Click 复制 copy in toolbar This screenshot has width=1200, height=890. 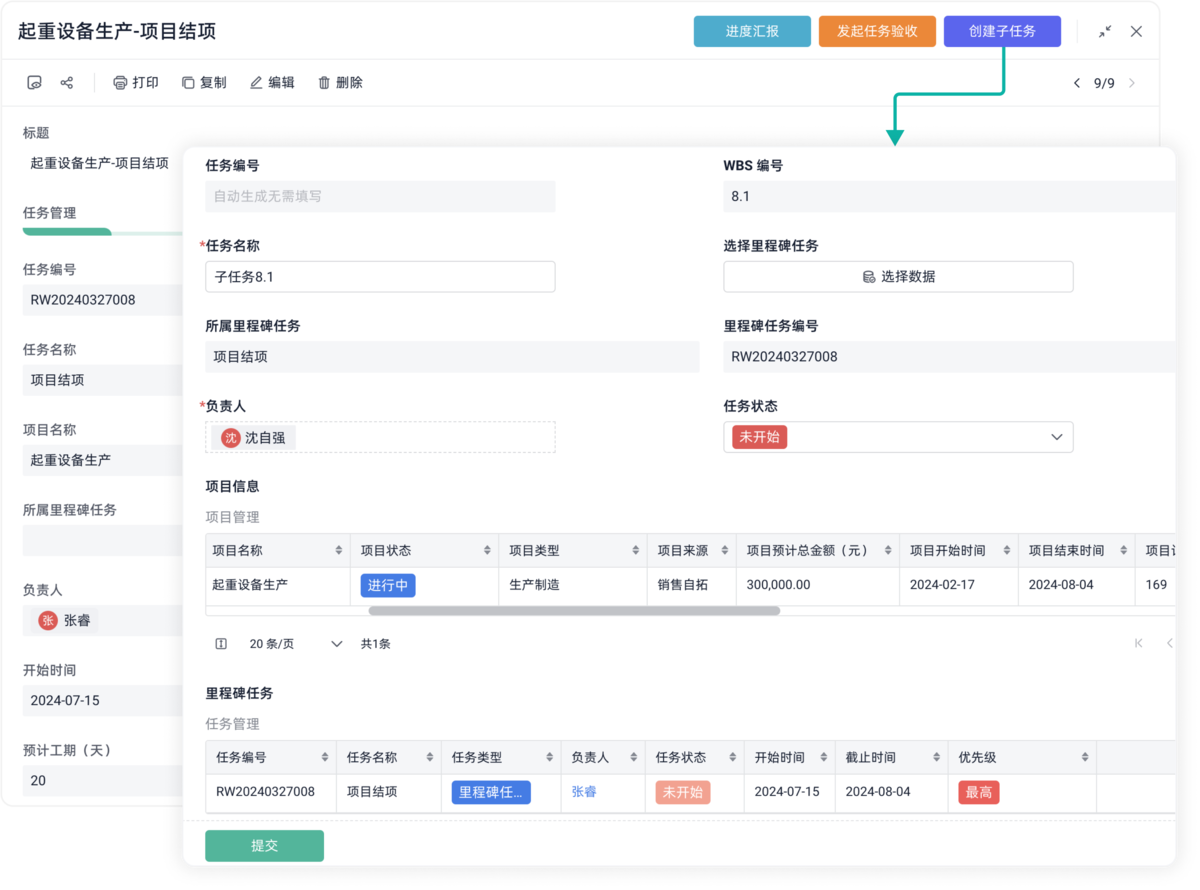[204, 83]
